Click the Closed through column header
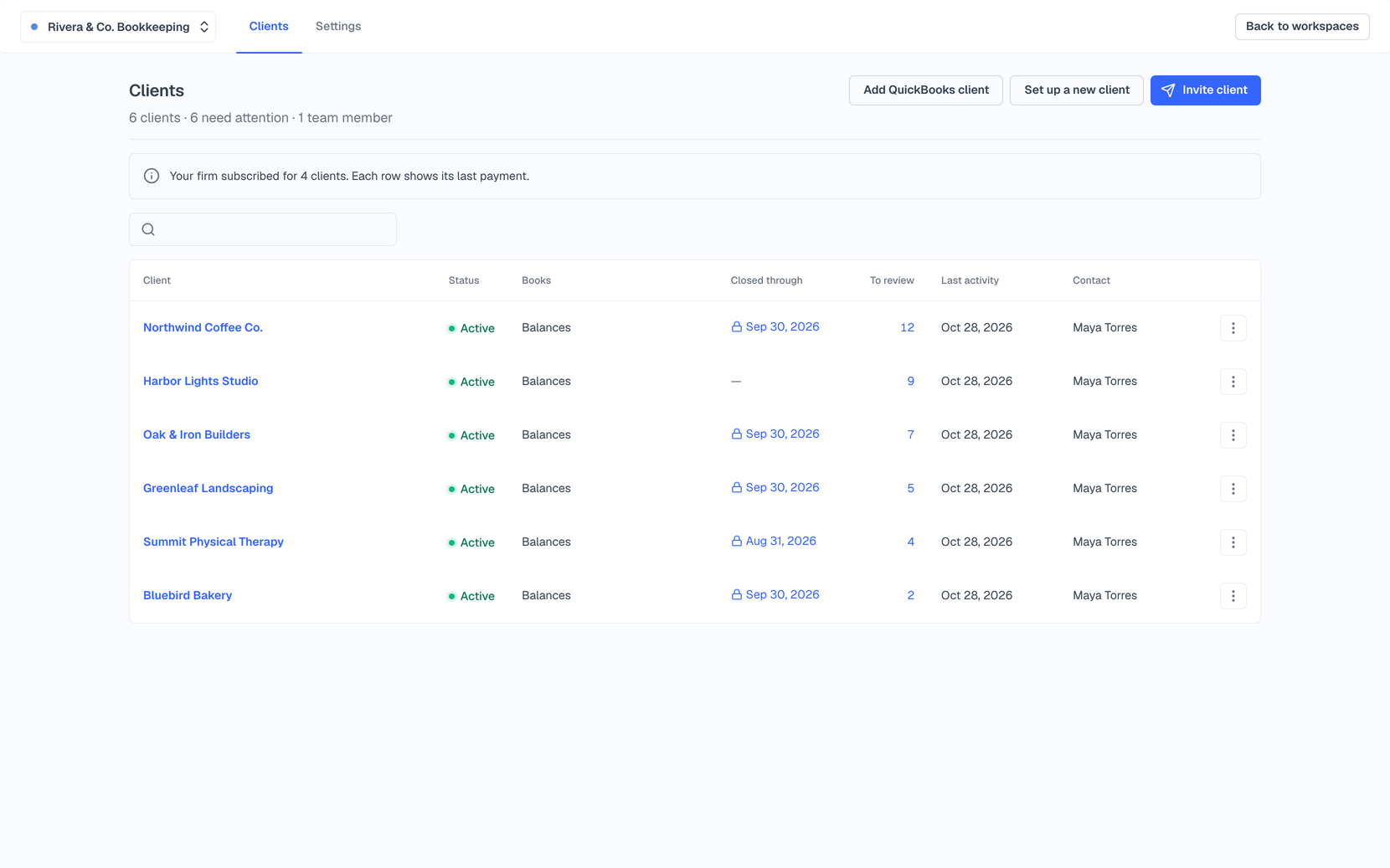 (x=766, y=280)
